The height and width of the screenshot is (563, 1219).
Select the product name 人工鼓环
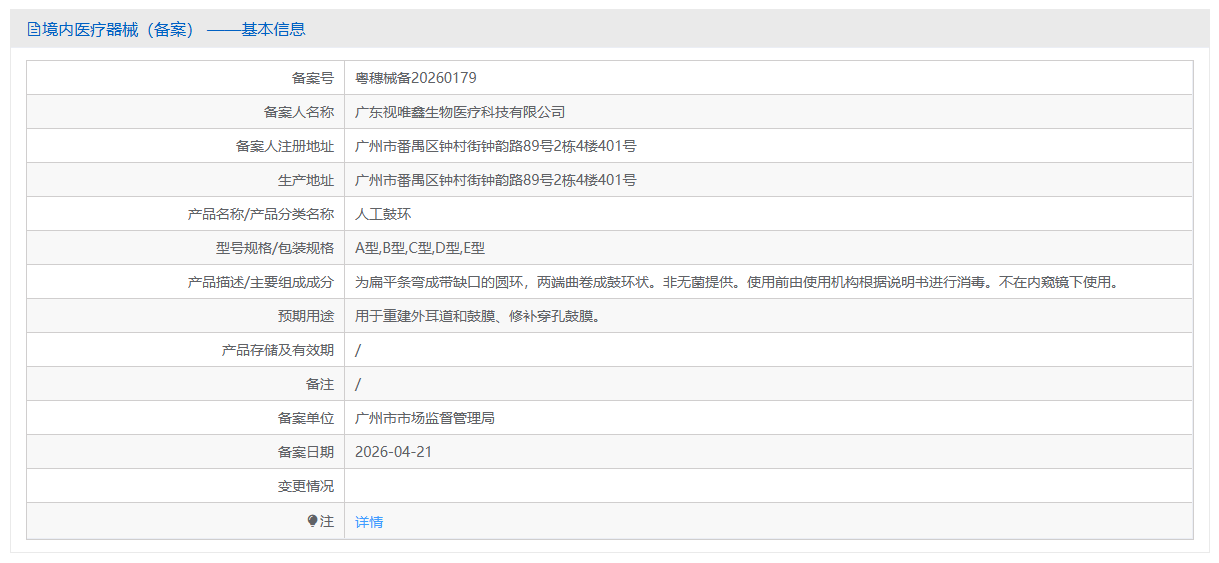[x=383, y=214]
